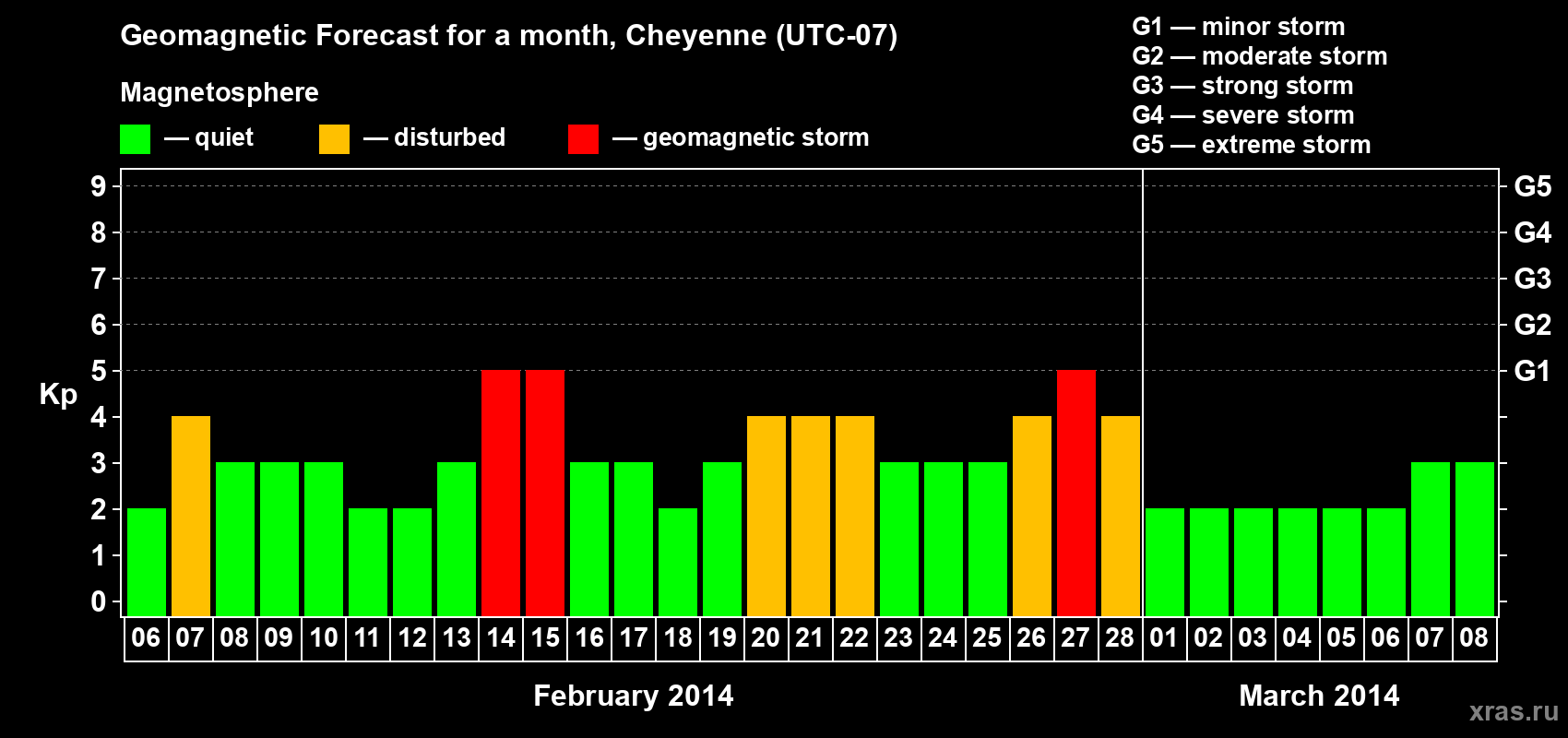This screenshot has height=738, width=1568.
Task: Click the 'G2 — moderate storm' legend line
Action: tap(1260, 56)
